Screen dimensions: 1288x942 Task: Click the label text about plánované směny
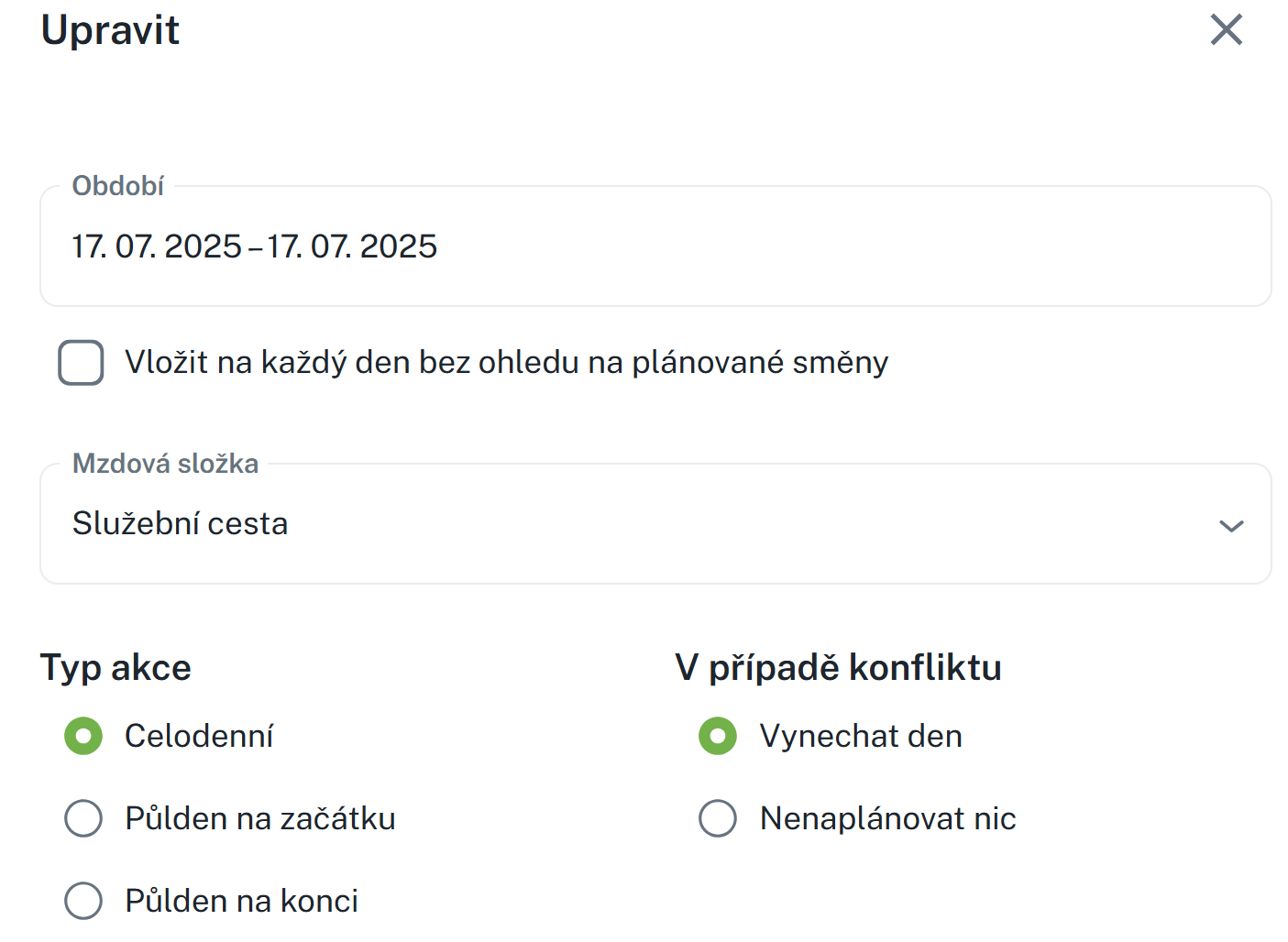click(x=506, y=363)
